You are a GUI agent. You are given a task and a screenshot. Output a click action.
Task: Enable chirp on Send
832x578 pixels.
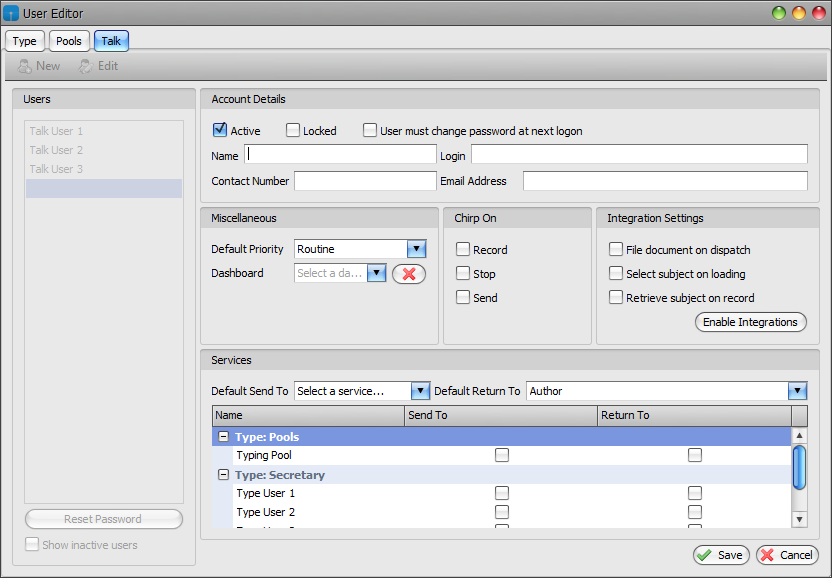click(463, 297)
